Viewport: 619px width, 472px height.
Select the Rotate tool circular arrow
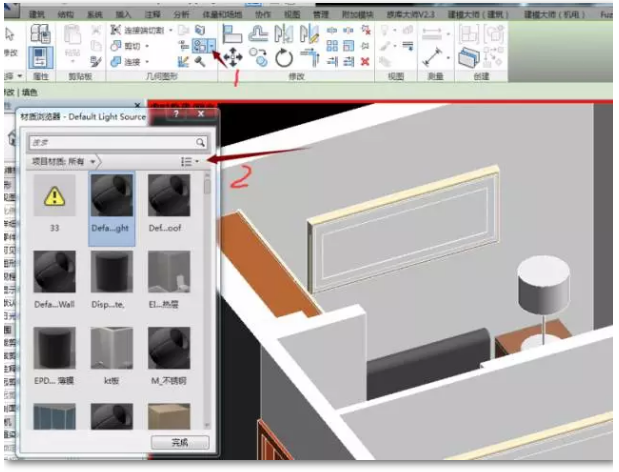pyautogui.click(x=284, y=58)
